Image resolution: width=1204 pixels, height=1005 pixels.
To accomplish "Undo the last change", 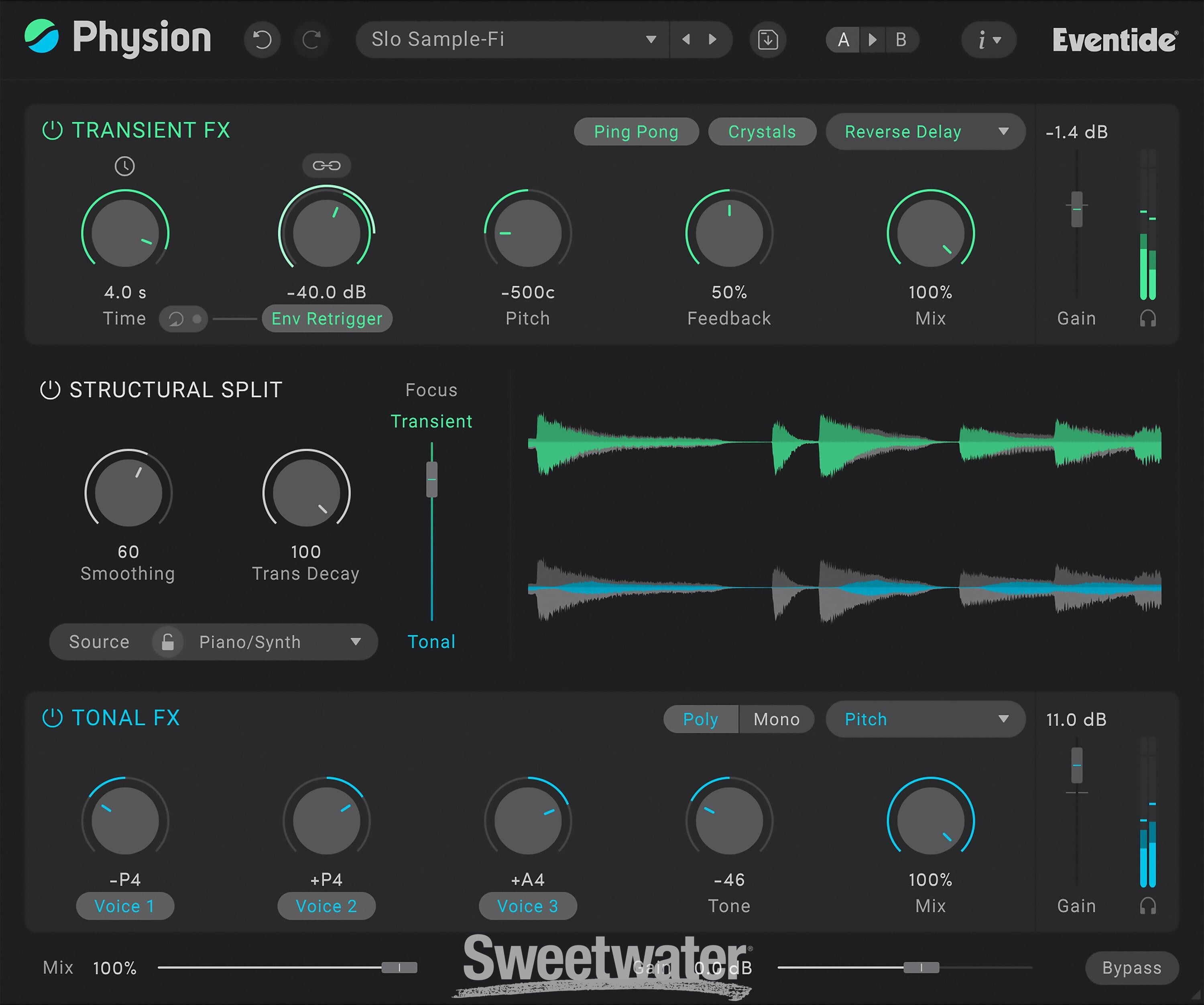I will point(262,40).
